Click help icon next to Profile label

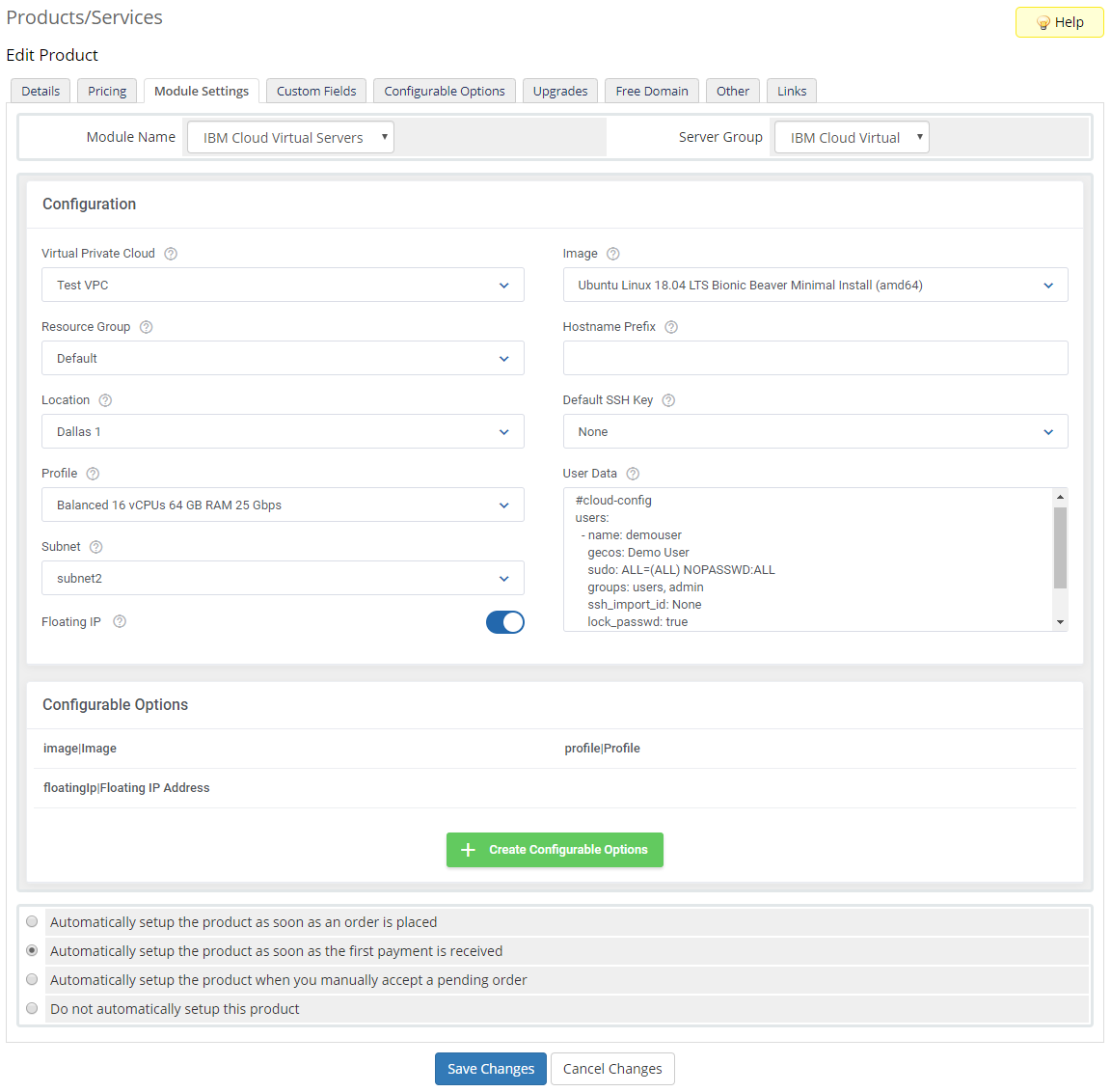93,474
